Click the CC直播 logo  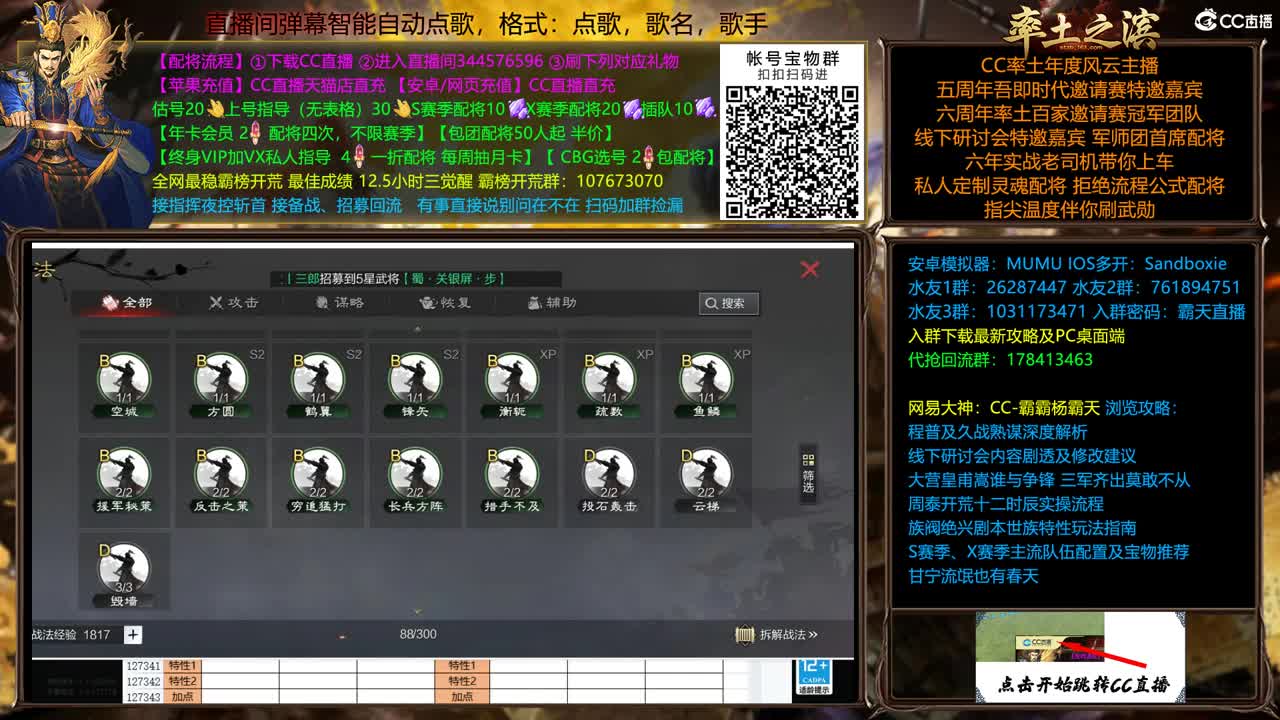tap(1234, 21)
